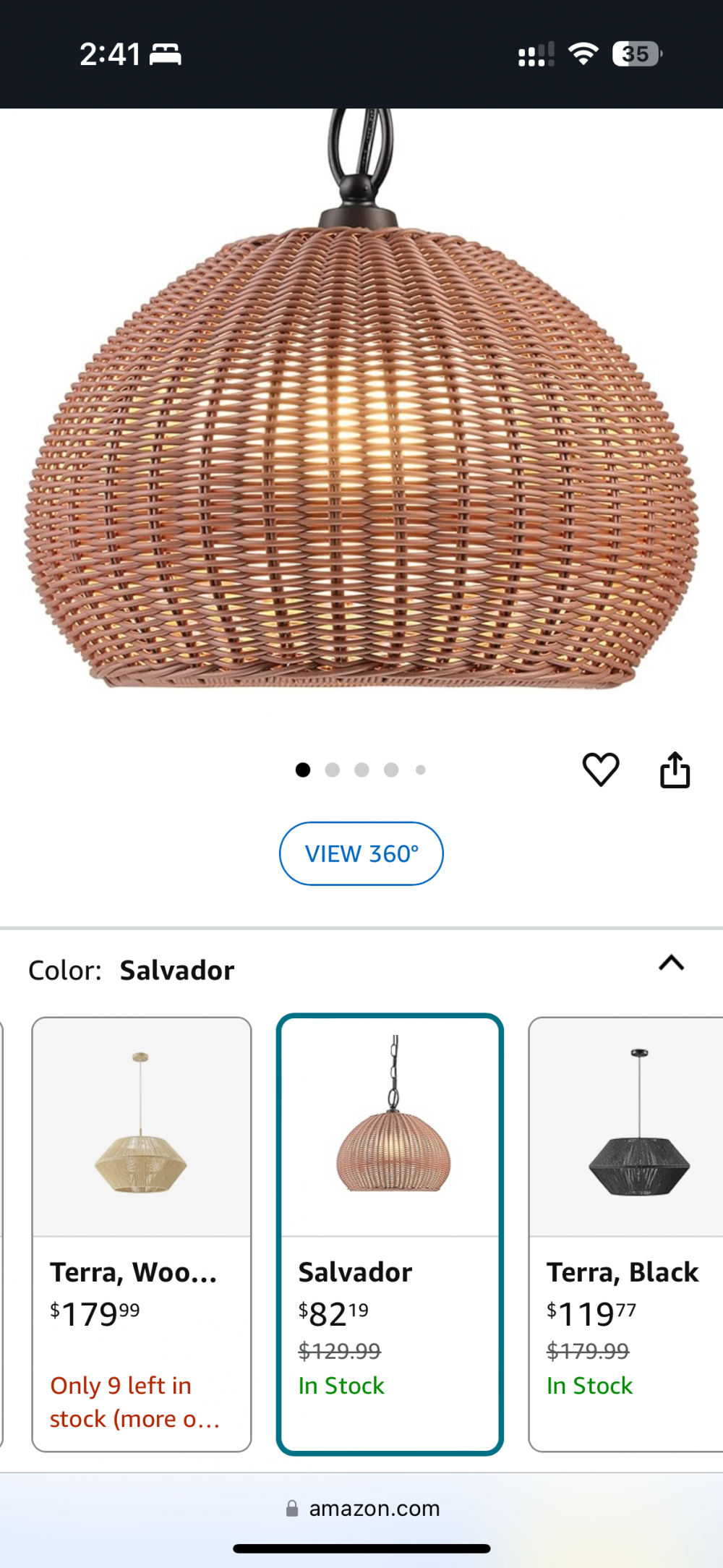Click the VIEW 360° button
723x1568 pixels.
click(361, 853)
